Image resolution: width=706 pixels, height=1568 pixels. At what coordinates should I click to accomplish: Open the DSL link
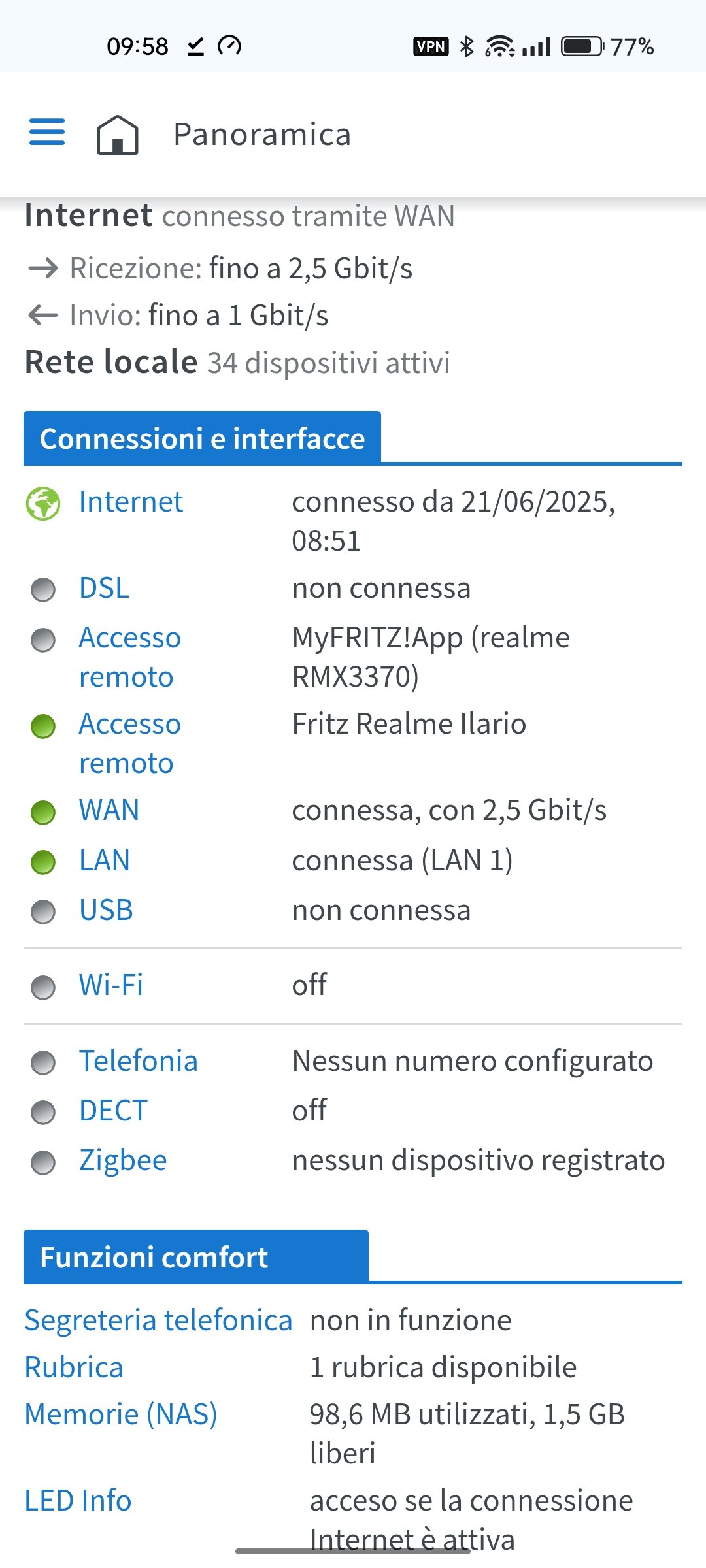point(104,588)
